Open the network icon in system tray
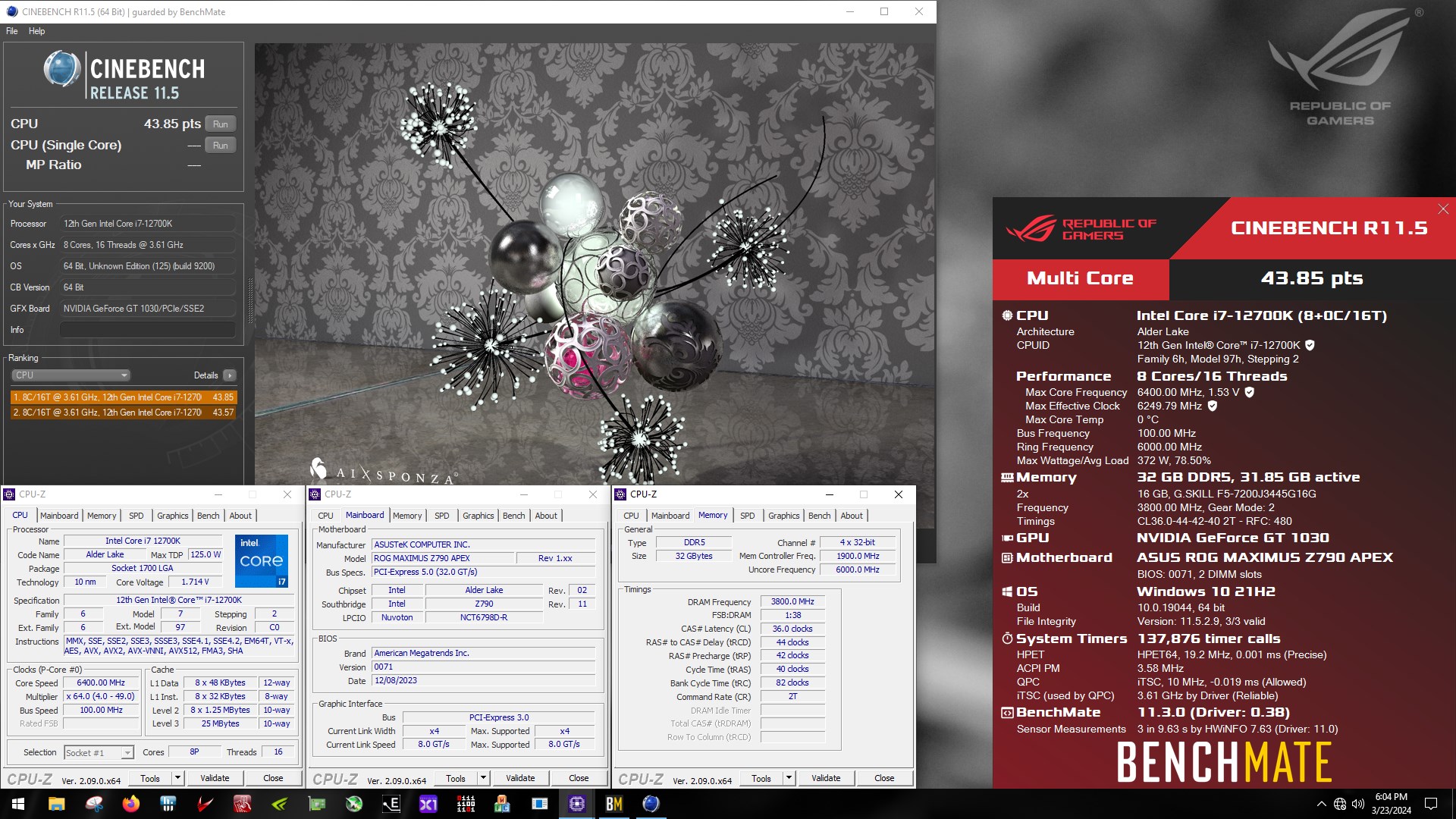Image resolution: width=1456 pixels, height=819 pixels. click(1340, 804)
